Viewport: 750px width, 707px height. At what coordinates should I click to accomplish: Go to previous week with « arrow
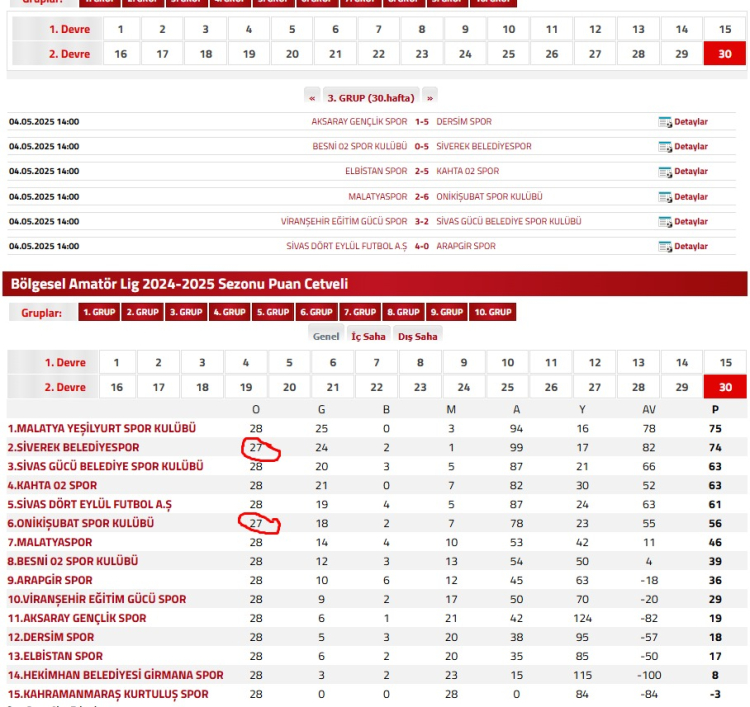tap(313, 97)
